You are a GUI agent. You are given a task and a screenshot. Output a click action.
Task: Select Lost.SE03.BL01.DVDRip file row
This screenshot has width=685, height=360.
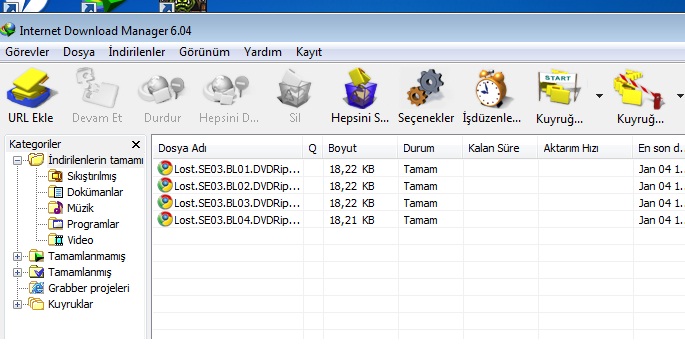(x=419, y=169)
